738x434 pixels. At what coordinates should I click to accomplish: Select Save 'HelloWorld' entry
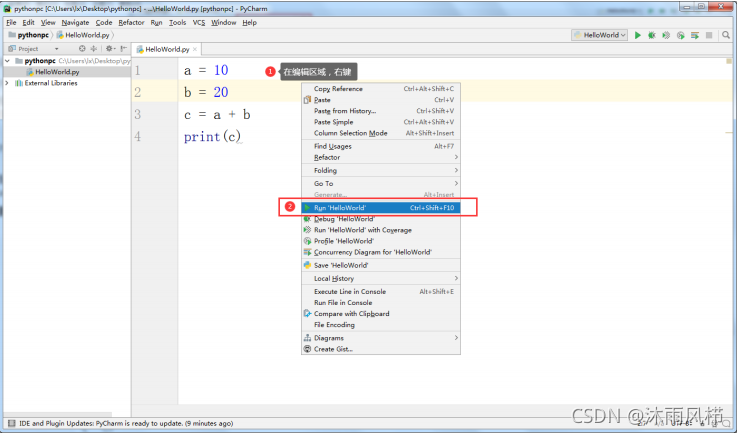(381, 265)
